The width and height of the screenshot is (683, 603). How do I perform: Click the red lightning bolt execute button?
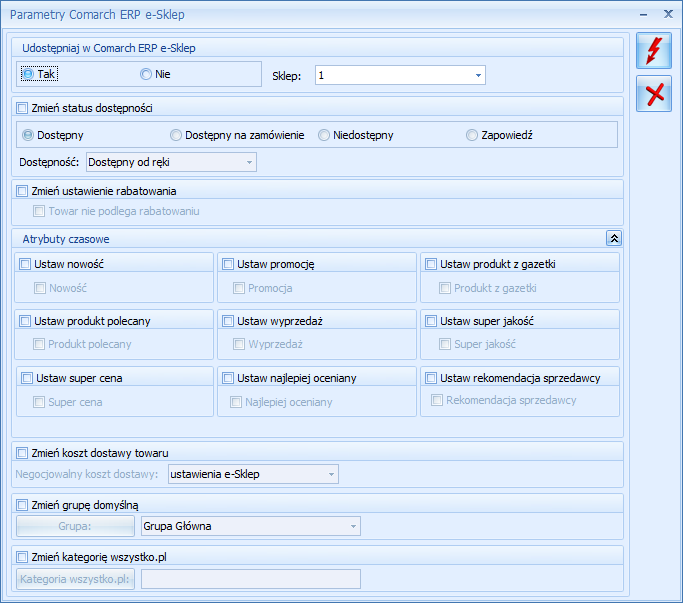tap(653, 51)
